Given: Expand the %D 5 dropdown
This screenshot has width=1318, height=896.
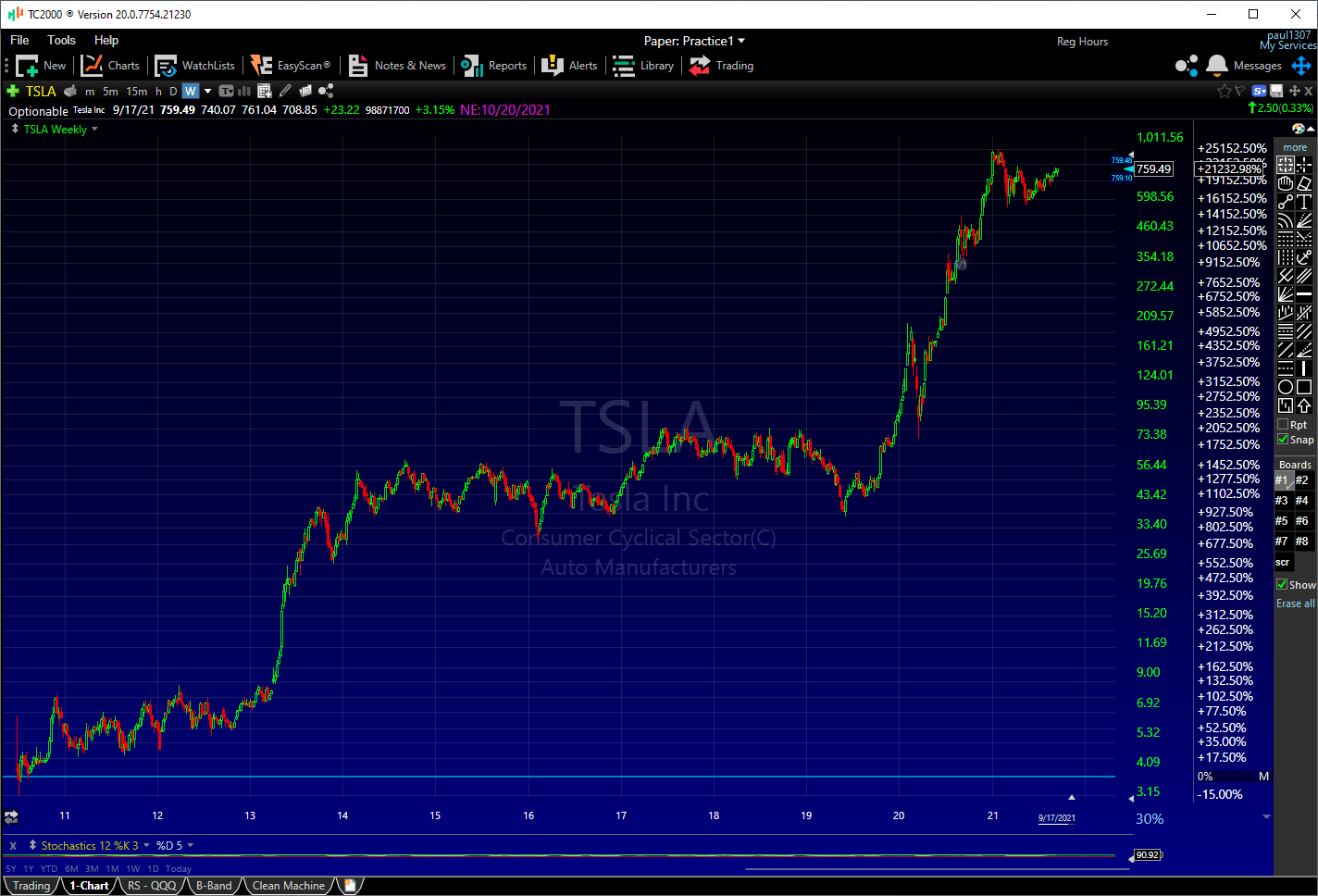Looking at the screenshot, I should [191, 845].
